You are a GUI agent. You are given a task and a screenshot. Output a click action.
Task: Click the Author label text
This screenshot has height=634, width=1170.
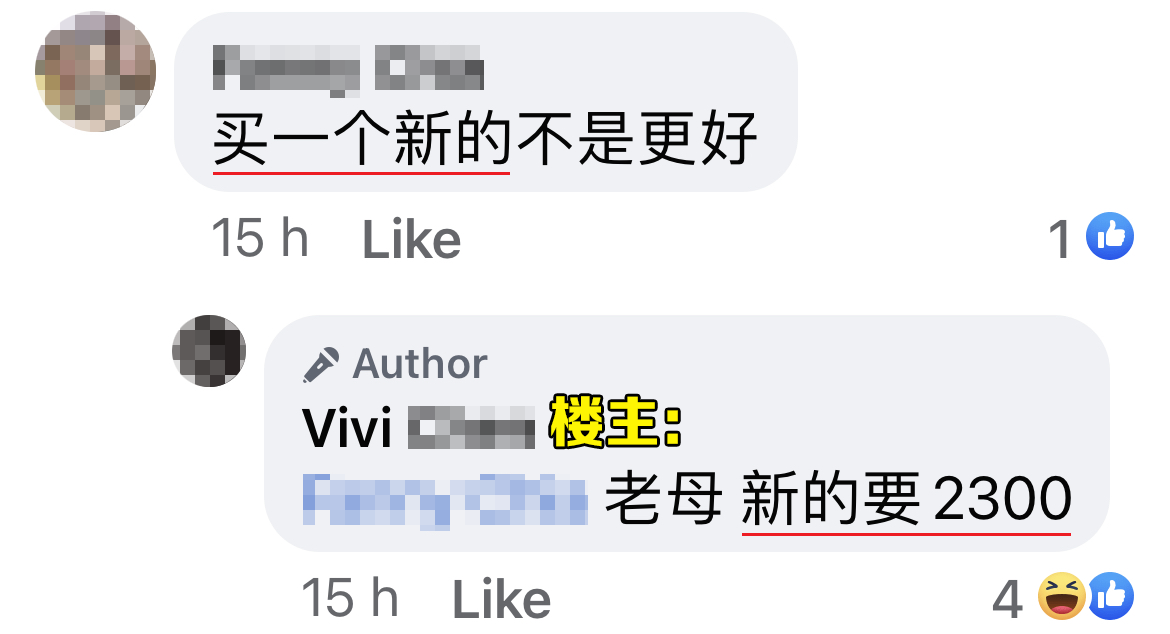(420, 364)
